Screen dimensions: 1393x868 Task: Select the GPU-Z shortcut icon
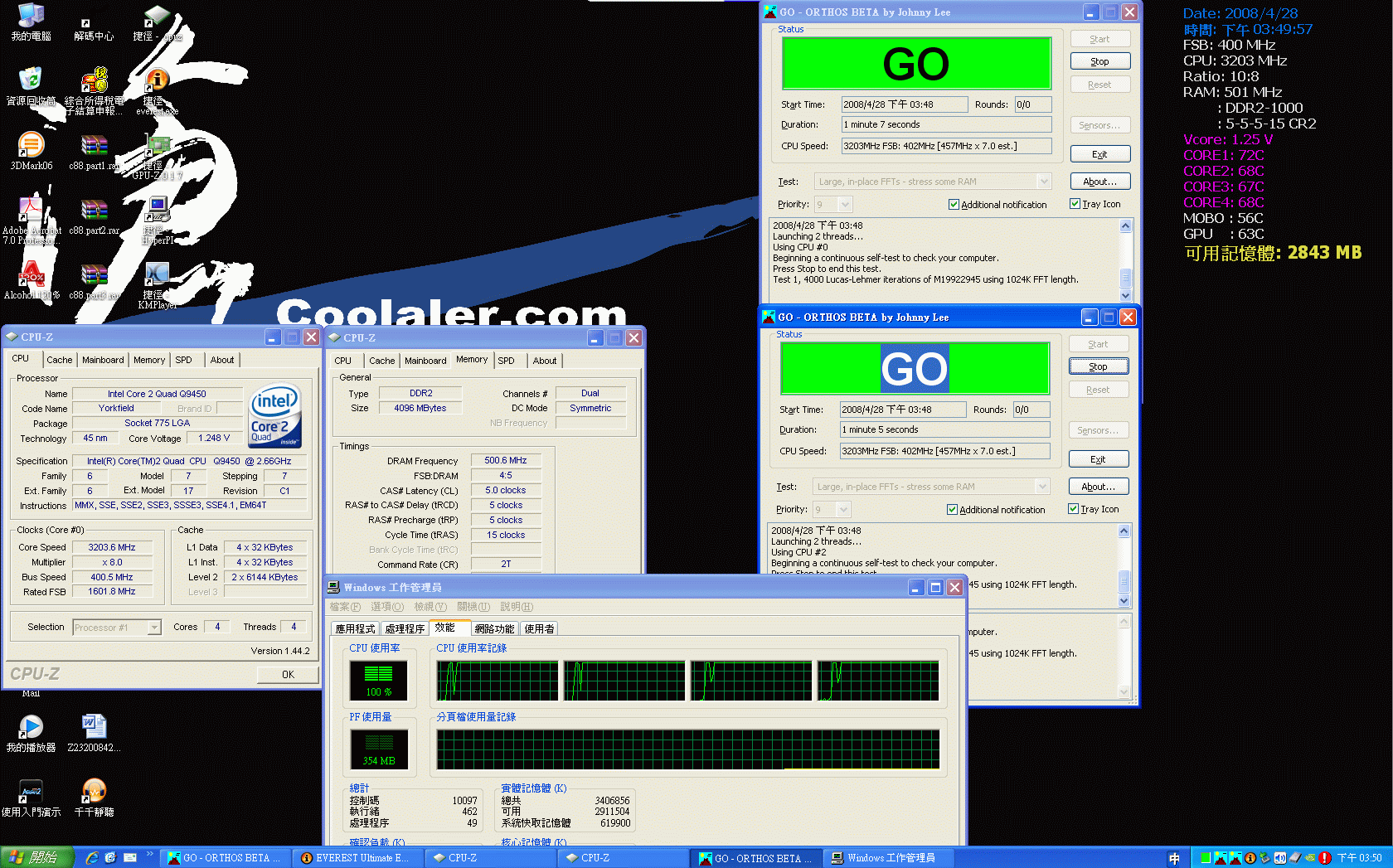[x=157, y=156]
